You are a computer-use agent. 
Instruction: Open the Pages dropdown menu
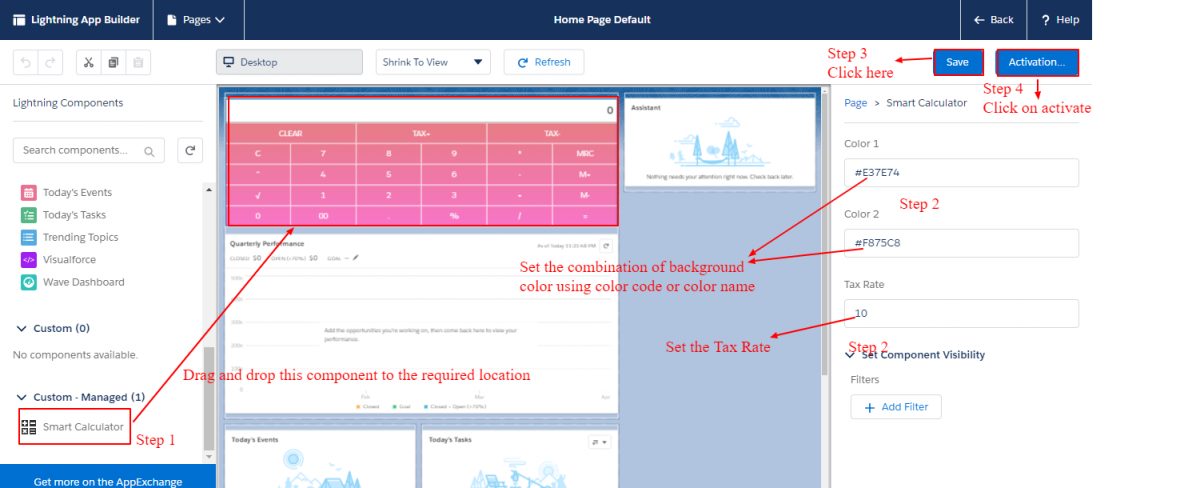click(x=197, y=19)
